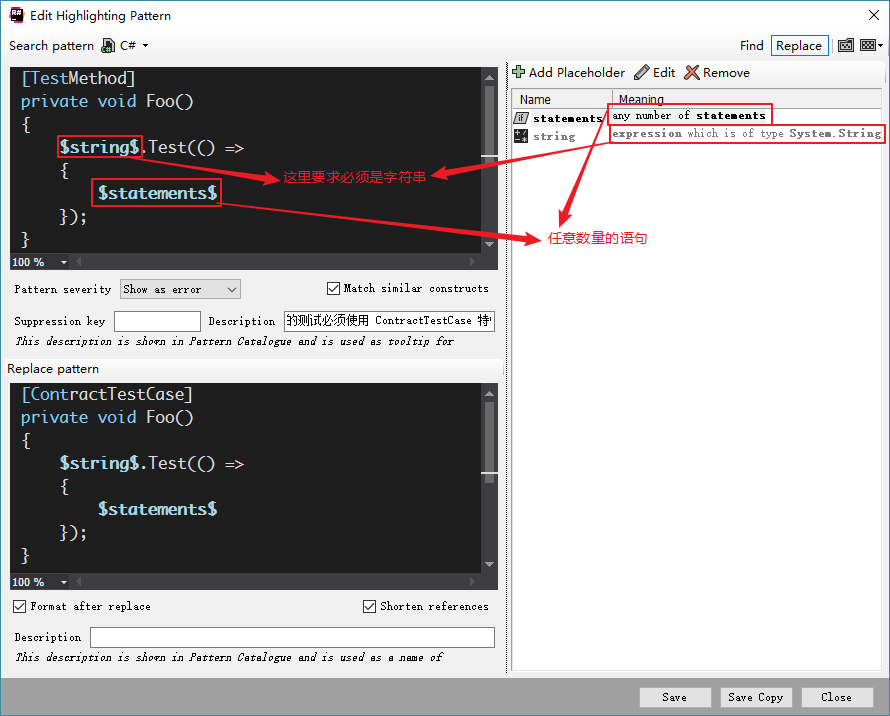The width and height of the screenshot is (890, 716).
Task: Click the Add Placeholder label
Action: [x=577, y=73]
